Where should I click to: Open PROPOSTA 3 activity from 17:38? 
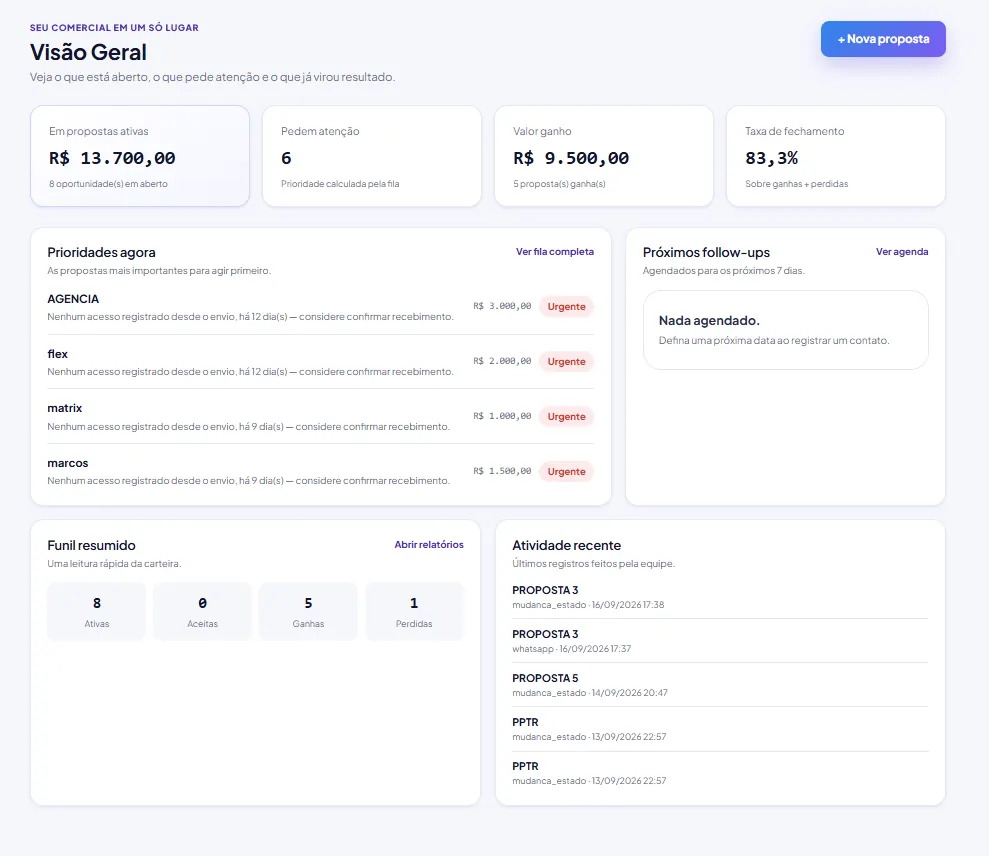720,597
